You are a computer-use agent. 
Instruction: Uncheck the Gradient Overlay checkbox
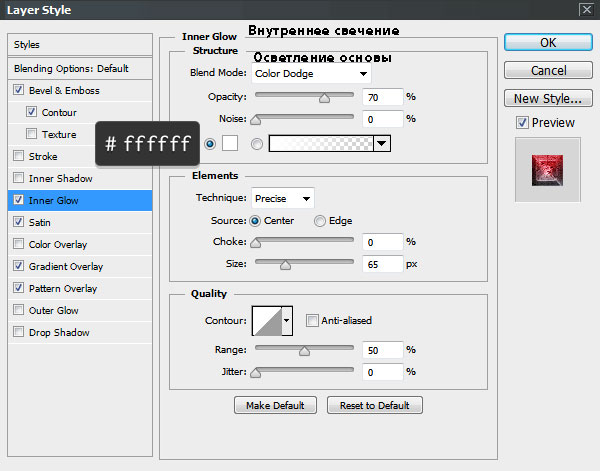18,266
